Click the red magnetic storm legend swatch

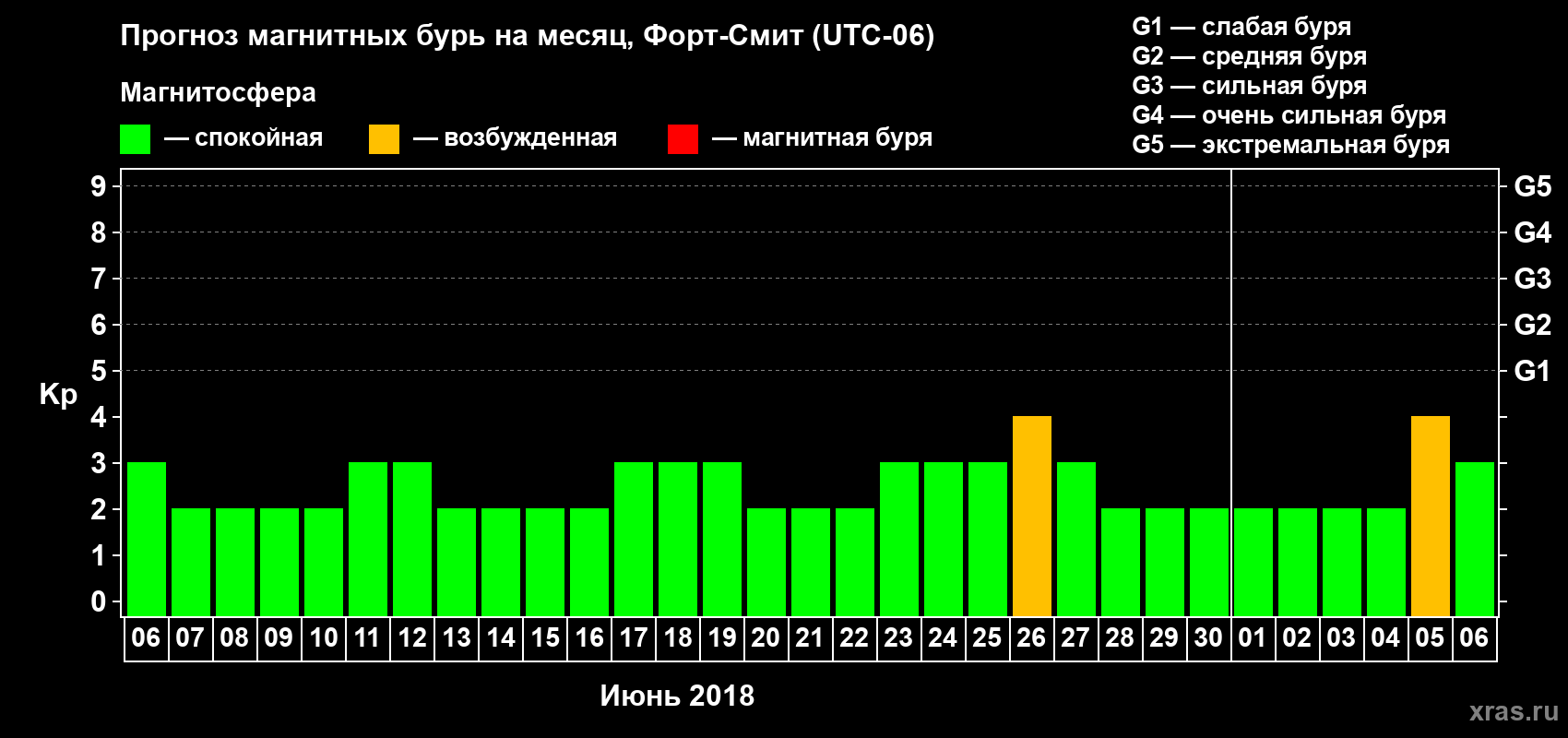tap(683, 139)
